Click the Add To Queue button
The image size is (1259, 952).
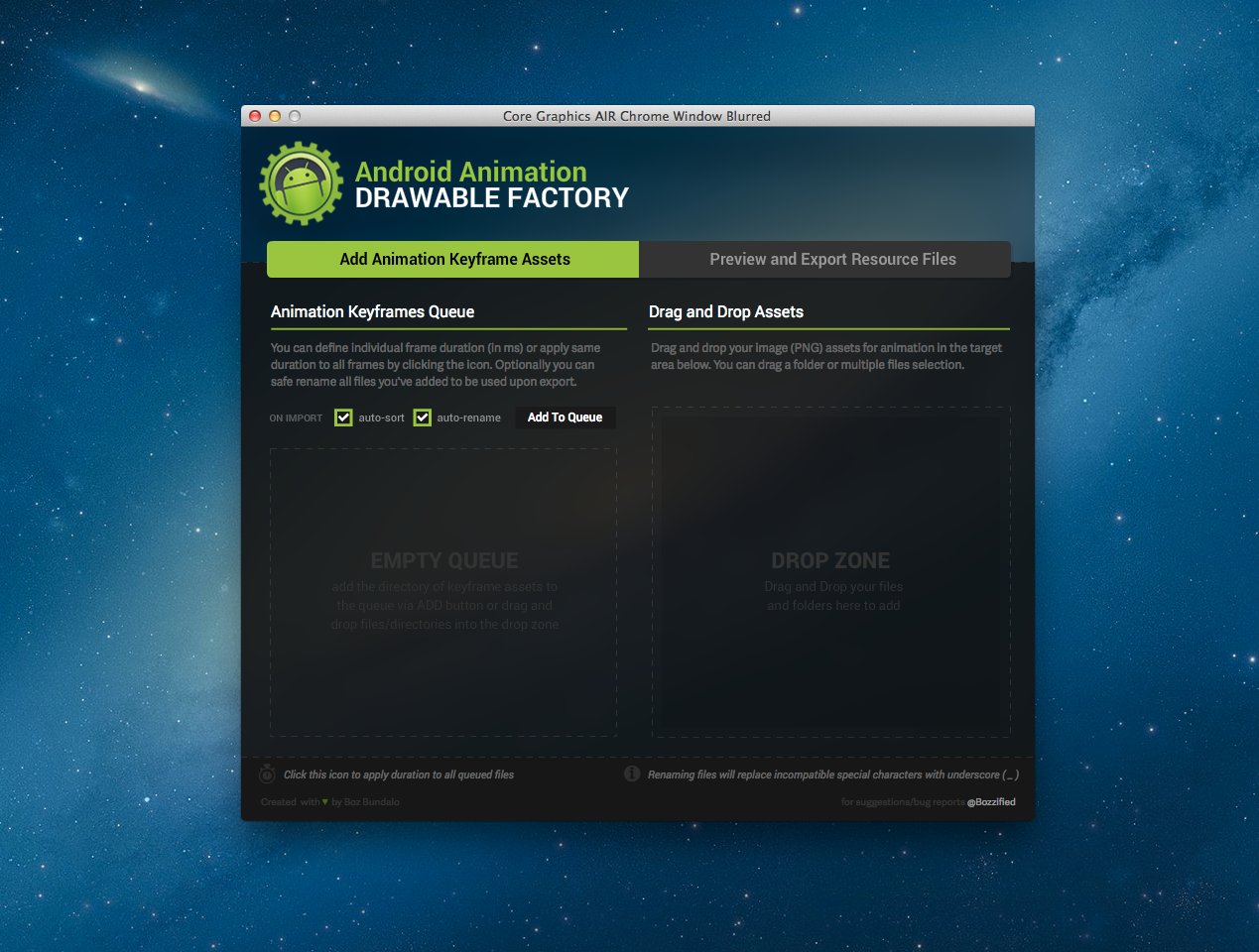click(566, 417)
